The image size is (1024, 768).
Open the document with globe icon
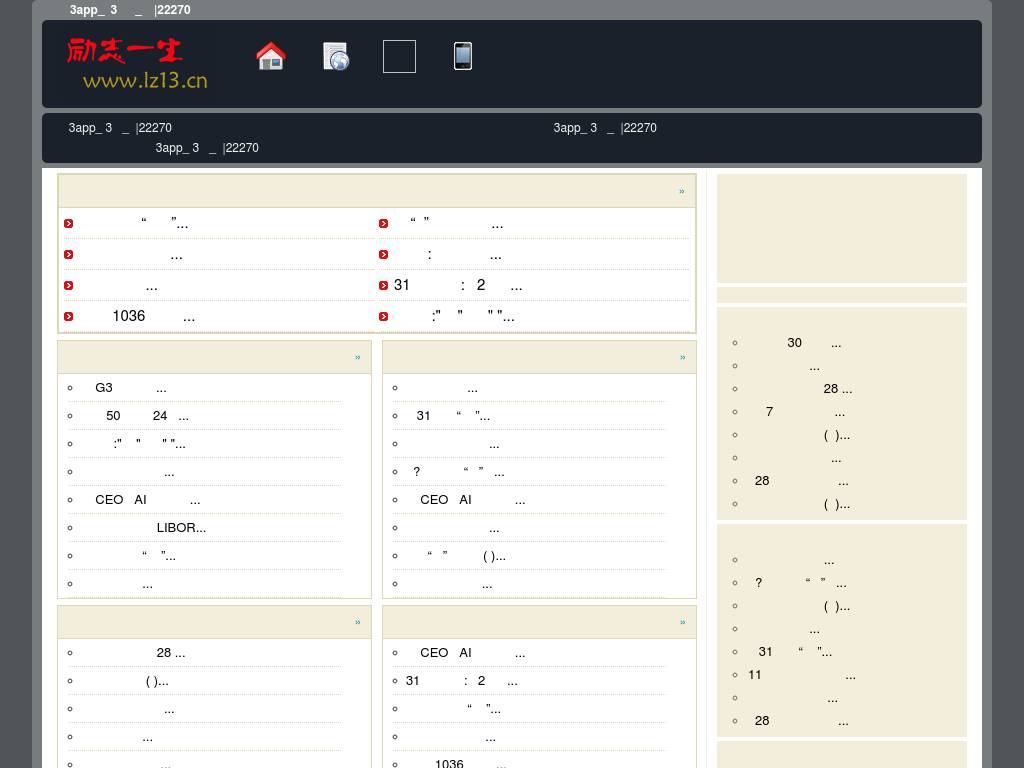(336, 56)
